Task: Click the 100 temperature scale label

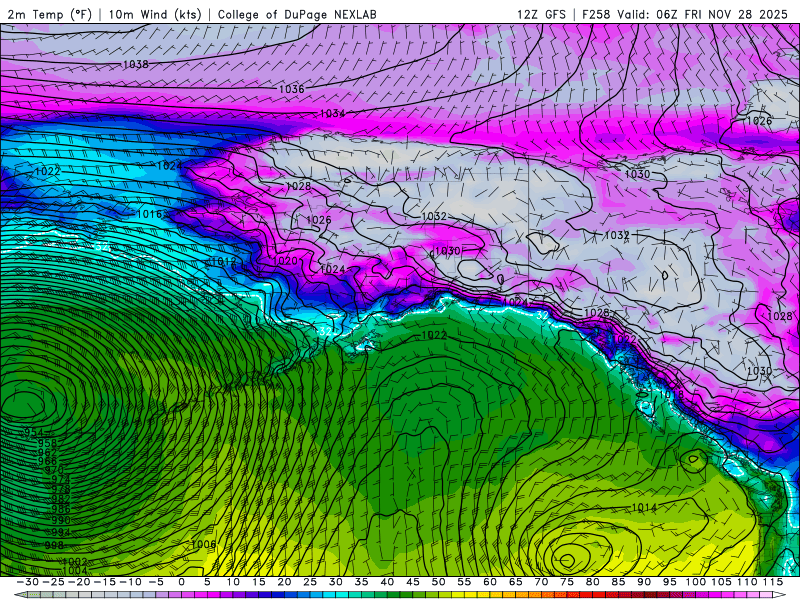Action: pos(696,582)
